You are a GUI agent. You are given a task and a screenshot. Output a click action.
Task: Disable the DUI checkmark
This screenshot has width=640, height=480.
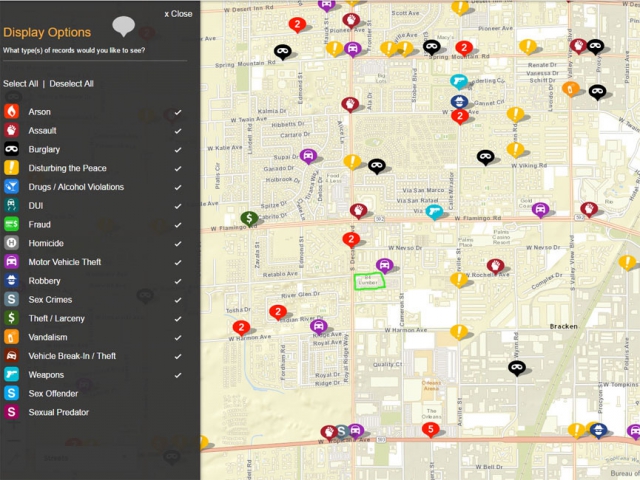click(x=178, y=206)
